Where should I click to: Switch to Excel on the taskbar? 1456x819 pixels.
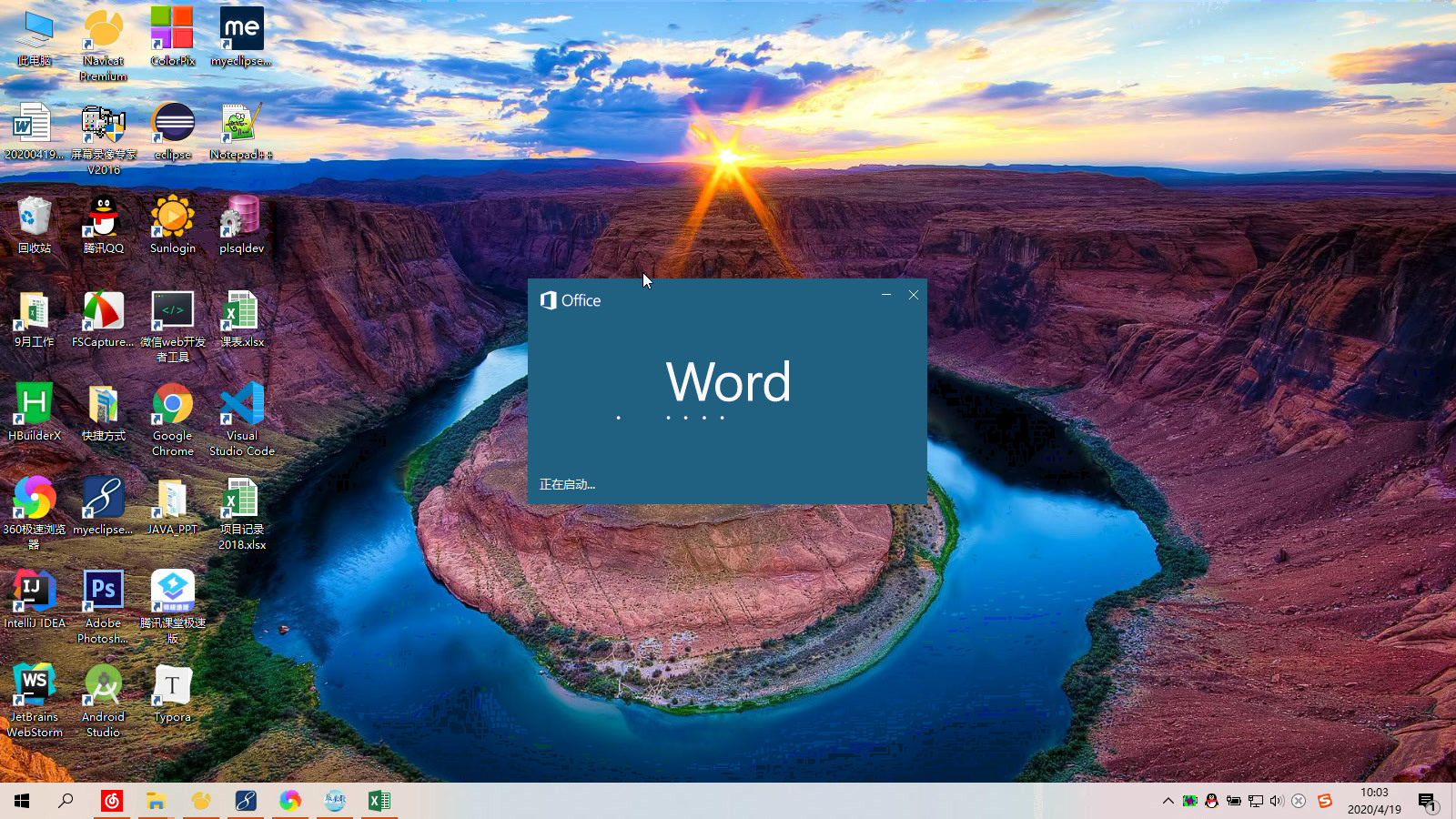pyautogui.click(x=379, y=801)
